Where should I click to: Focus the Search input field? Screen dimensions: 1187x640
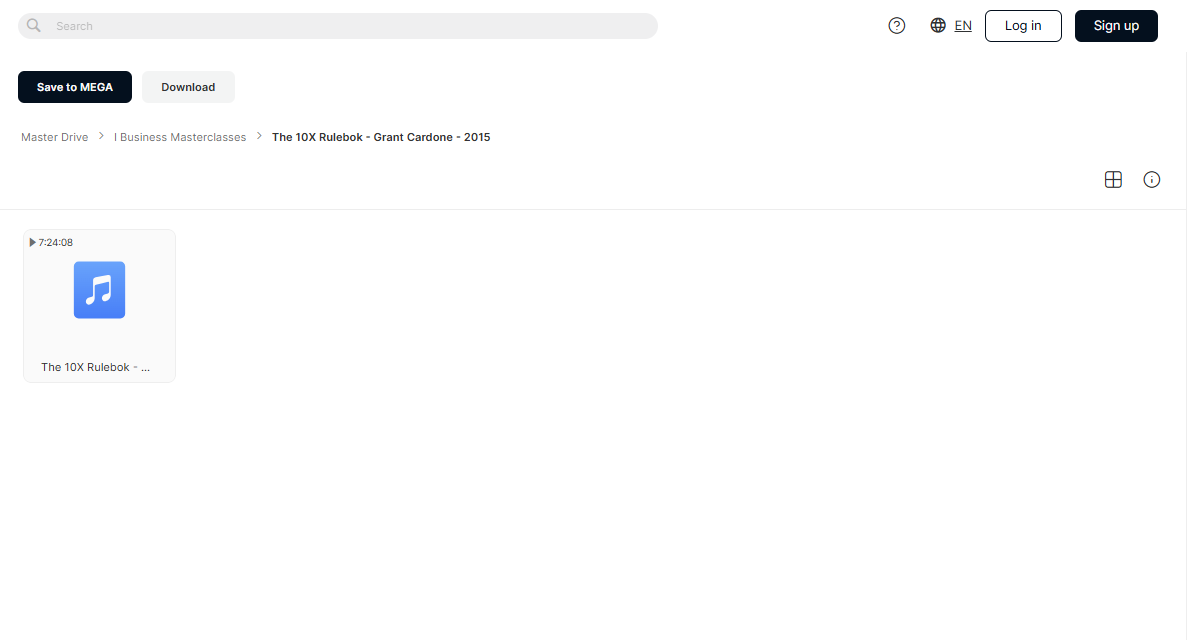tap(338, 26)
